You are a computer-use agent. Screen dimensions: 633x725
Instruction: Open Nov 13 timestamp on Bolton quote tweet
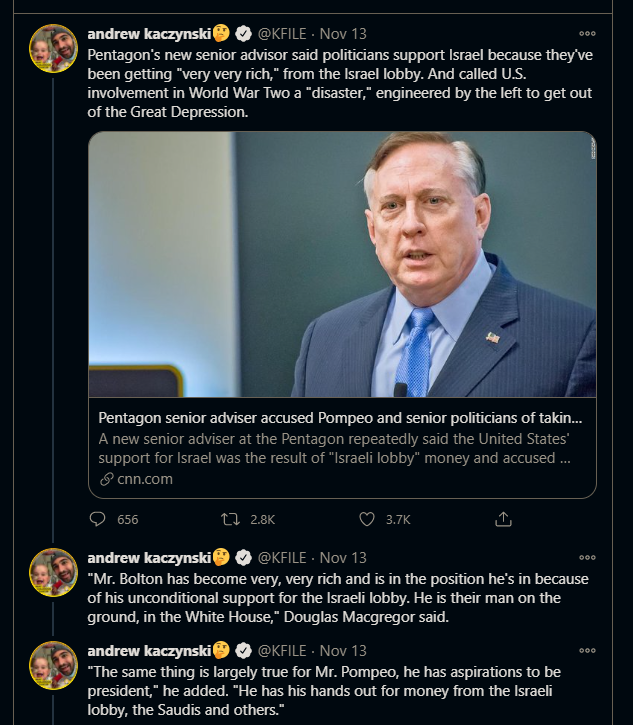(x=343, y=557)
